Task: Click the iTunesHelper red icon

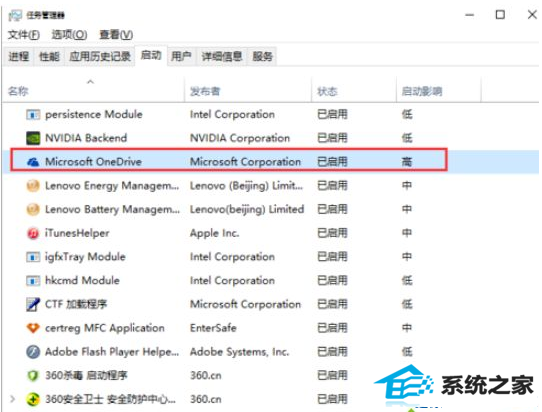Action: tap(33, 233)
